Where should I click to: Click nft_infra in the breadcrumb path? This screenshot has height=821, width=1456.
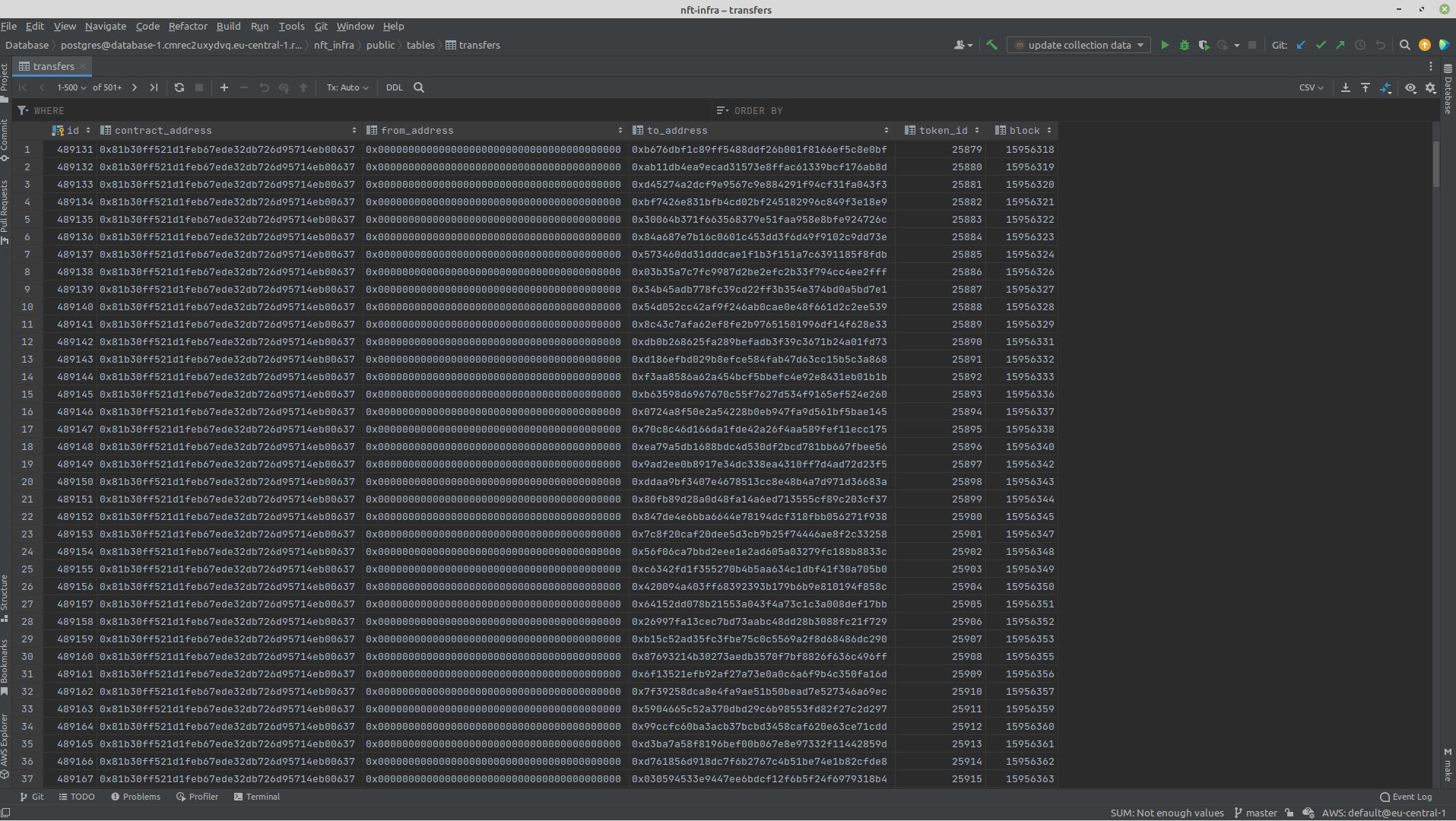tap(334, 46)
